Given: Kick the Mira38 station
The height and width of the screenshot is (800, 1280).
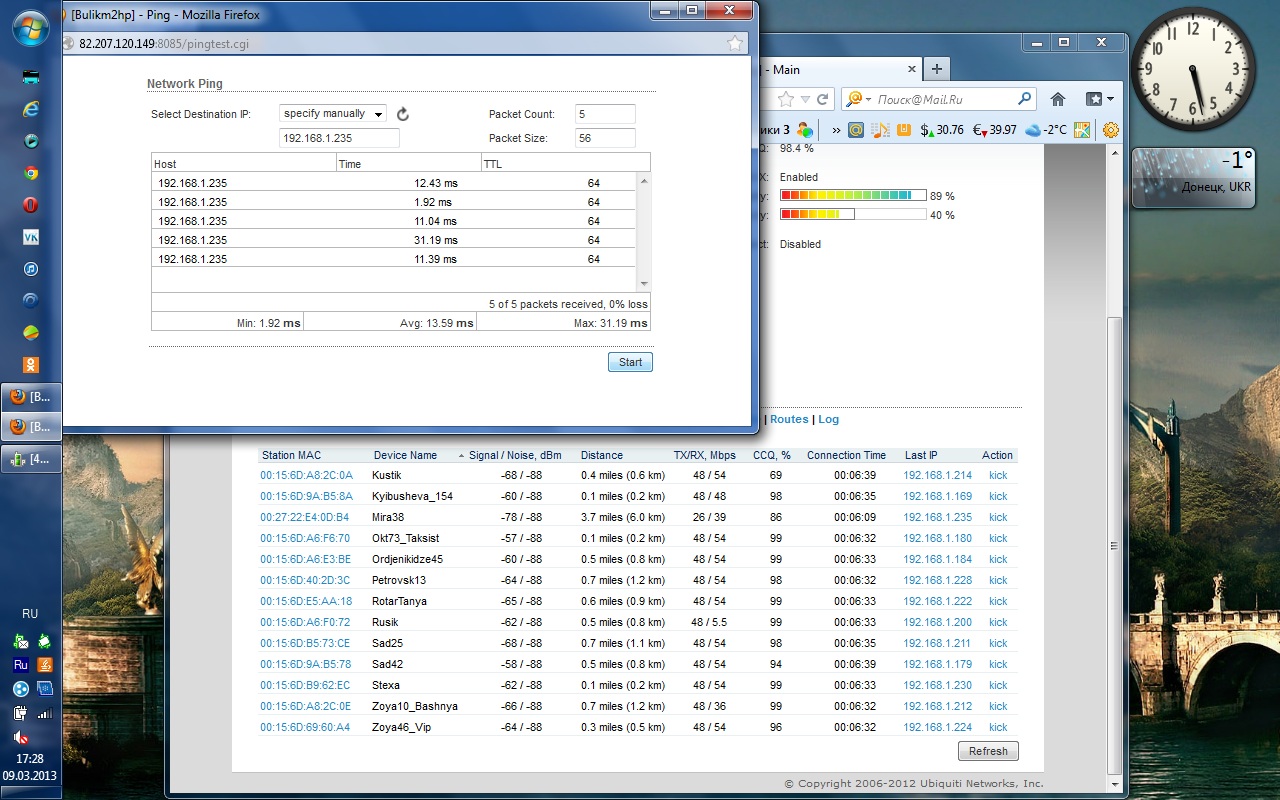Looking at the screenshot, I should [x=998, y=517].
